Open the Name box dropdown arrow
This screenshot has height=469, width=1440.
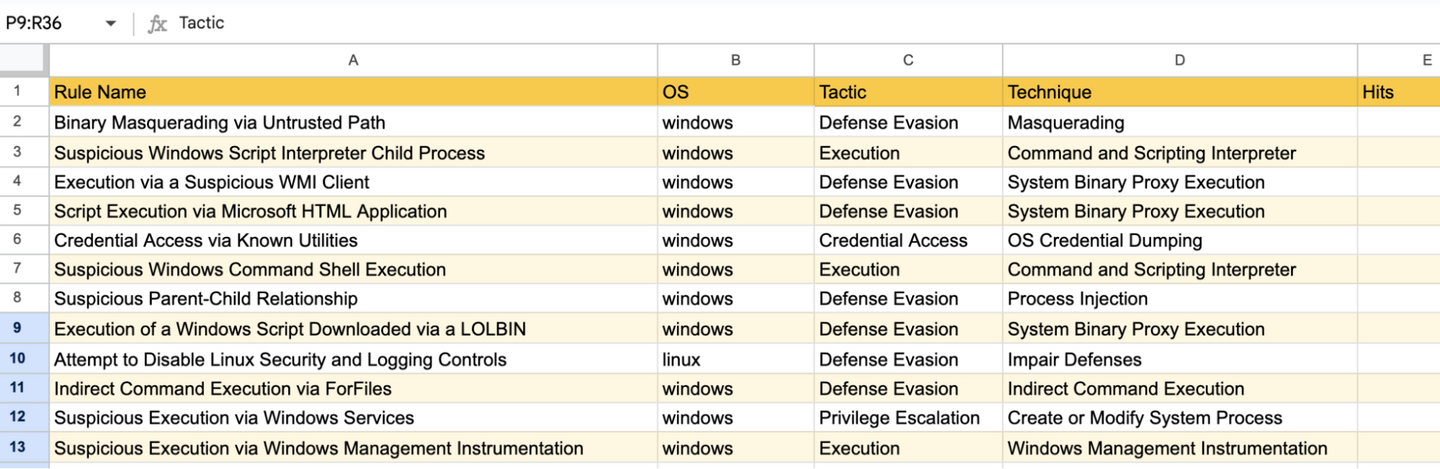point(110,23)
